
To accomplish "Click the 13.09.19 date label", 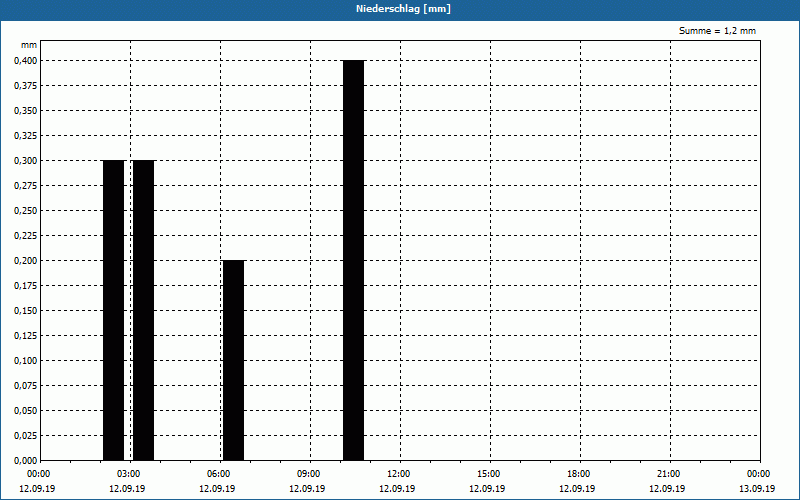I will click(757, 489).
